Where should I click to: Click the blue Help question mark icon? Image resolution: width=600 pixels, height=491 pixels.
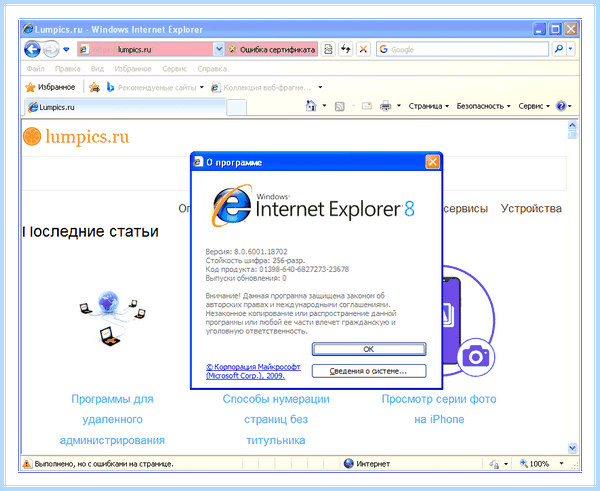(561, 106)
